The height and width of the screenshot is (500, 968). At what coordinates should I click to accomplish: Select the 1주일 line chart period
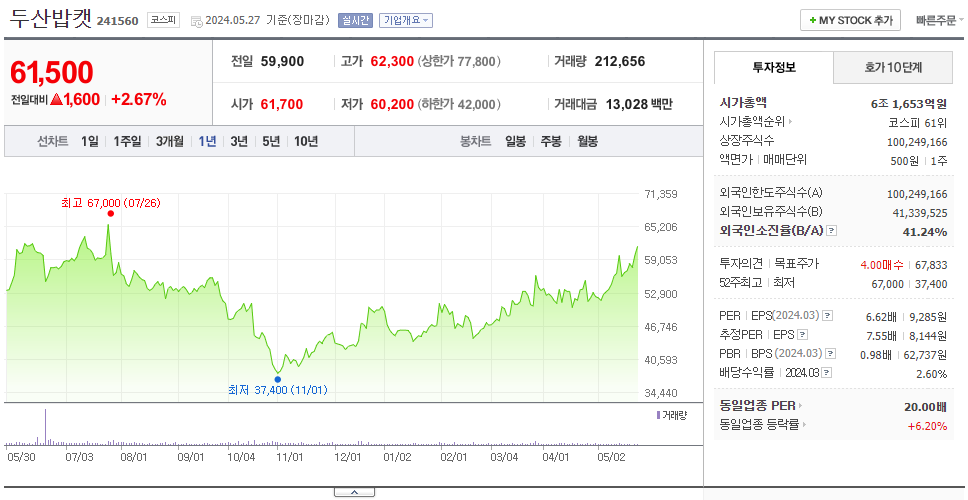click(127, 141)
